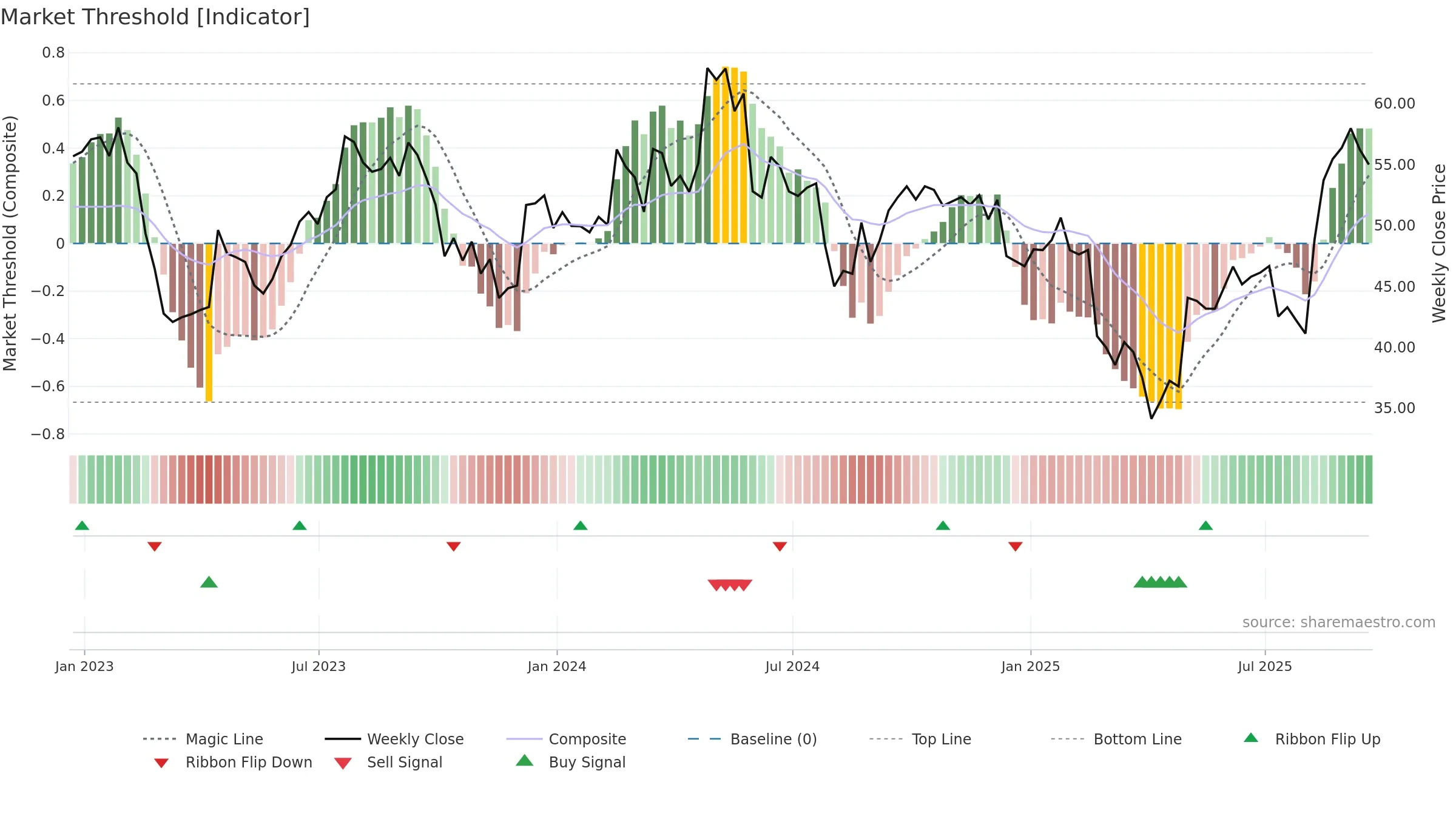
Task: Click the Ribbon Flip Up marker before Jul 2023
Action: click(300, 525)
